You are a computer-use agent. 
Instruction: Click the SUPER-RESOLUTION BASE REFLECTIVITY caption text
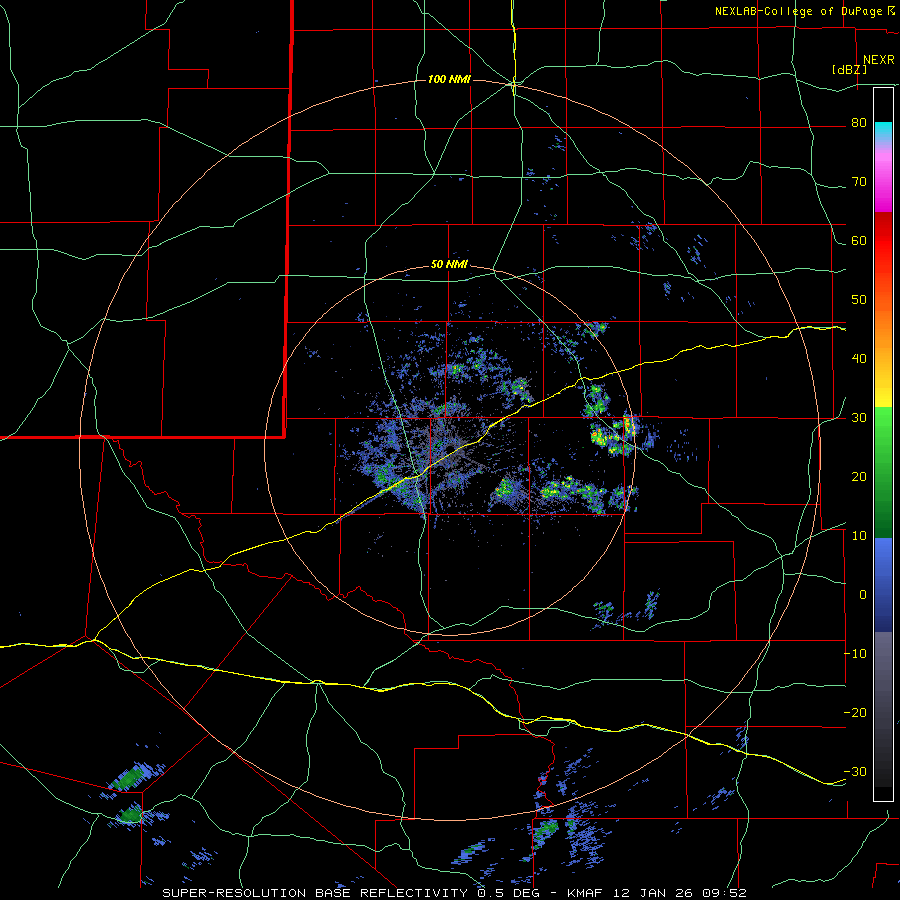(315, 893)
